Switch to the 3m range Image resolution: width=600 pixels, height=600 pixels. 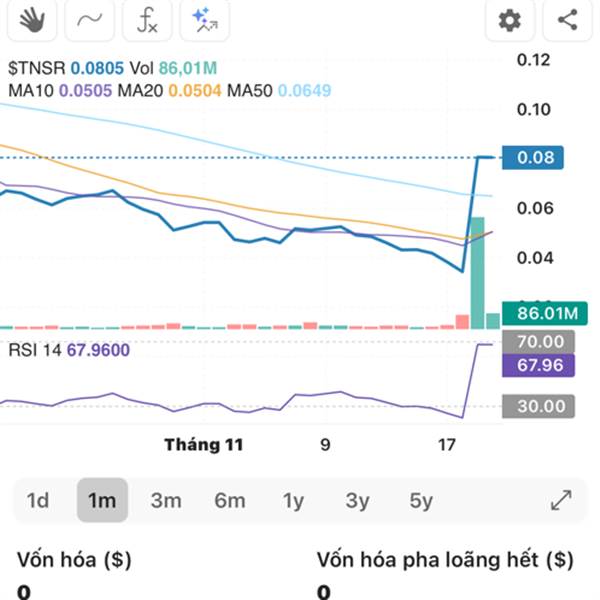pyautogui.click(x=165, y=500)
